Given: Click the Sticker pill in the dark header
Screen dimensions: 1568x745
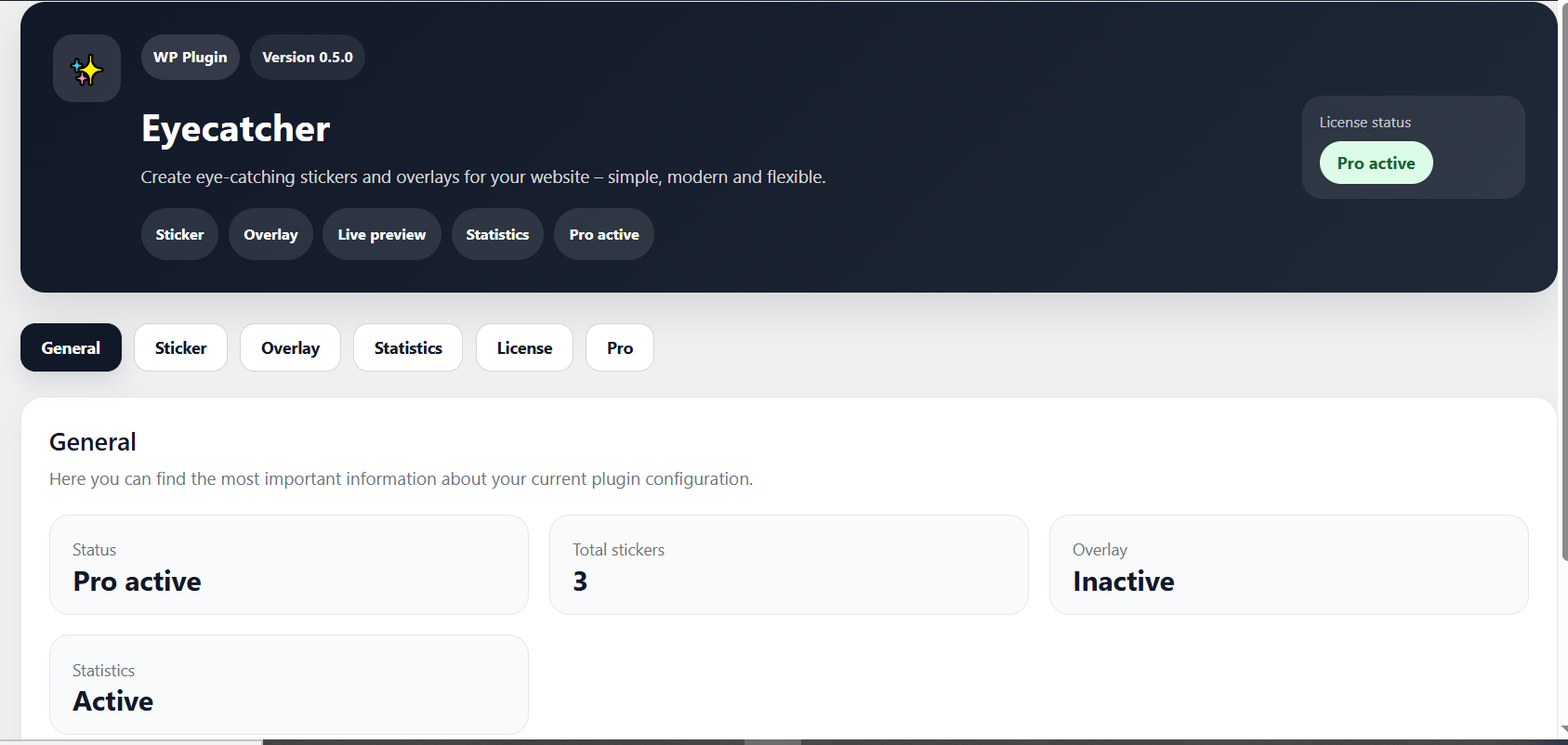Looking at the screenshot, I should (x=179, y=235).
